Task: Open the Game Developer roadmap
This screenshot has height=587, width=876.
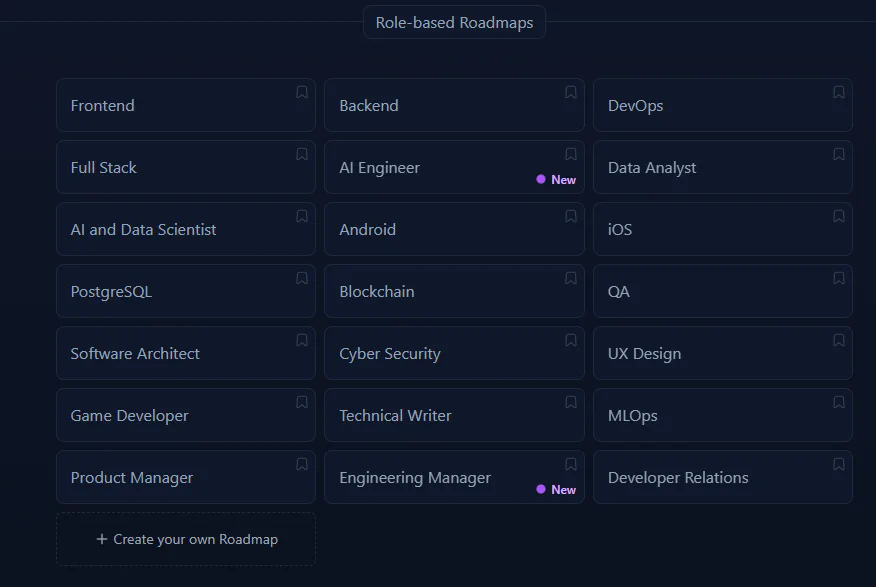Action: (x=130, y=416)
